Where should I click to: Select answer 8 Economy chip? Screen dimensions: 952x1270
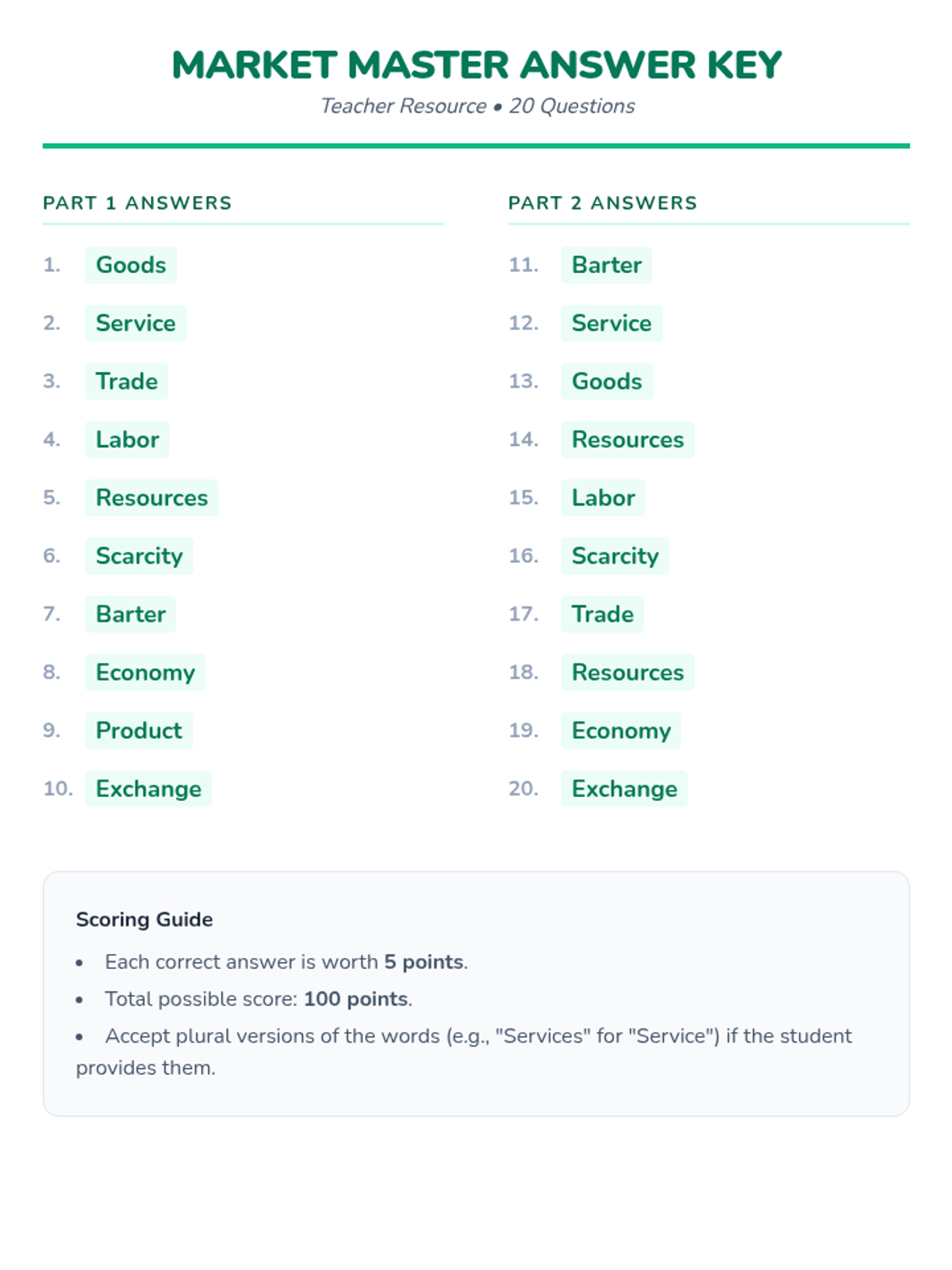click(x=145, y=672)
